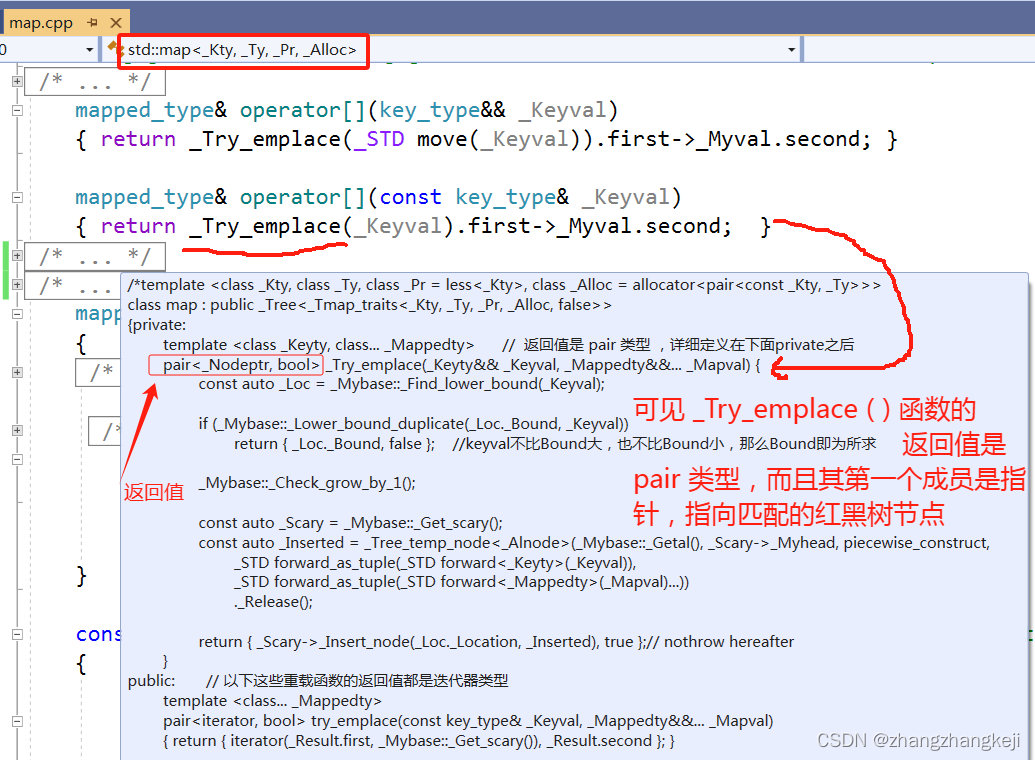Collapse the operator[](const key_type& _Keyval) function
Image resolution: width=1035 pixels, height=760 pixels.
point(17,197)
